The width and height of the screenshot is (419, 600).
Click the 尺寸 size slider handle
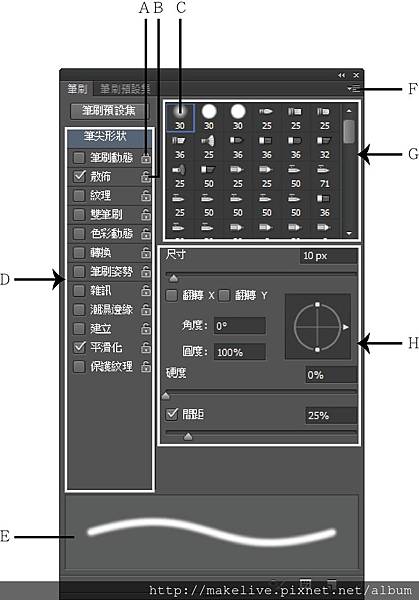[x=173, y=278]
